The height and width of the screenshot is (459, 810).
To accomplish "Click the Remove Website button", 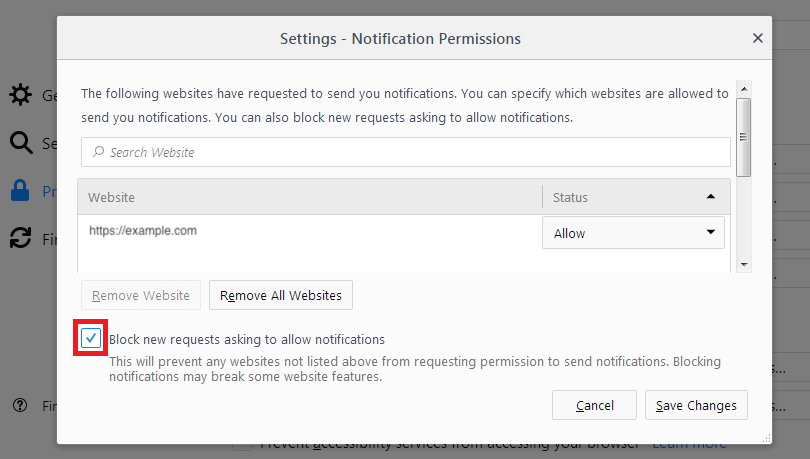I will click(141, 295).
